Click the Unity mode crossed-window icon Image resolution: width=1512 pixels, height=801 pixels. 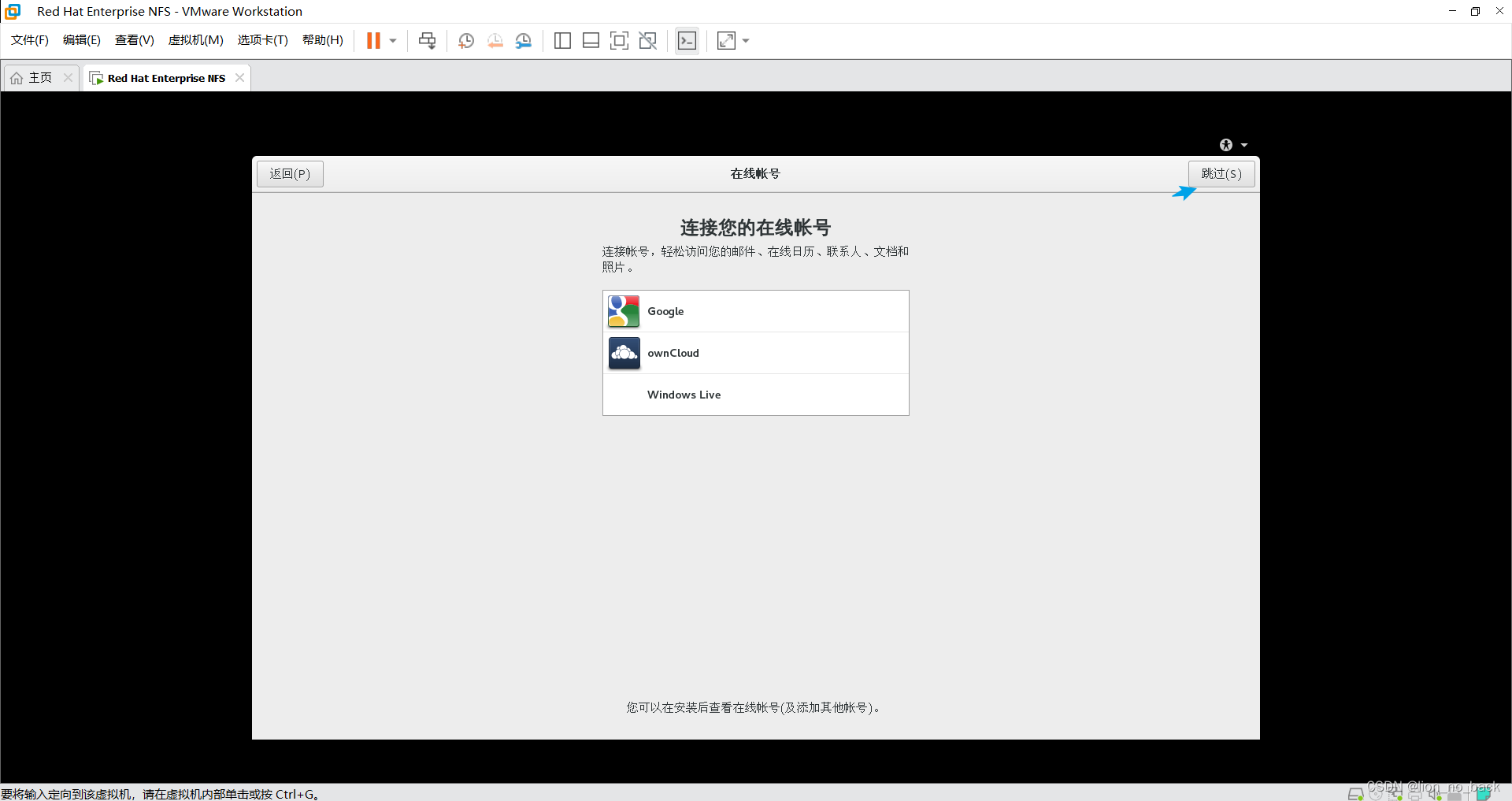(x=648, y=41)
